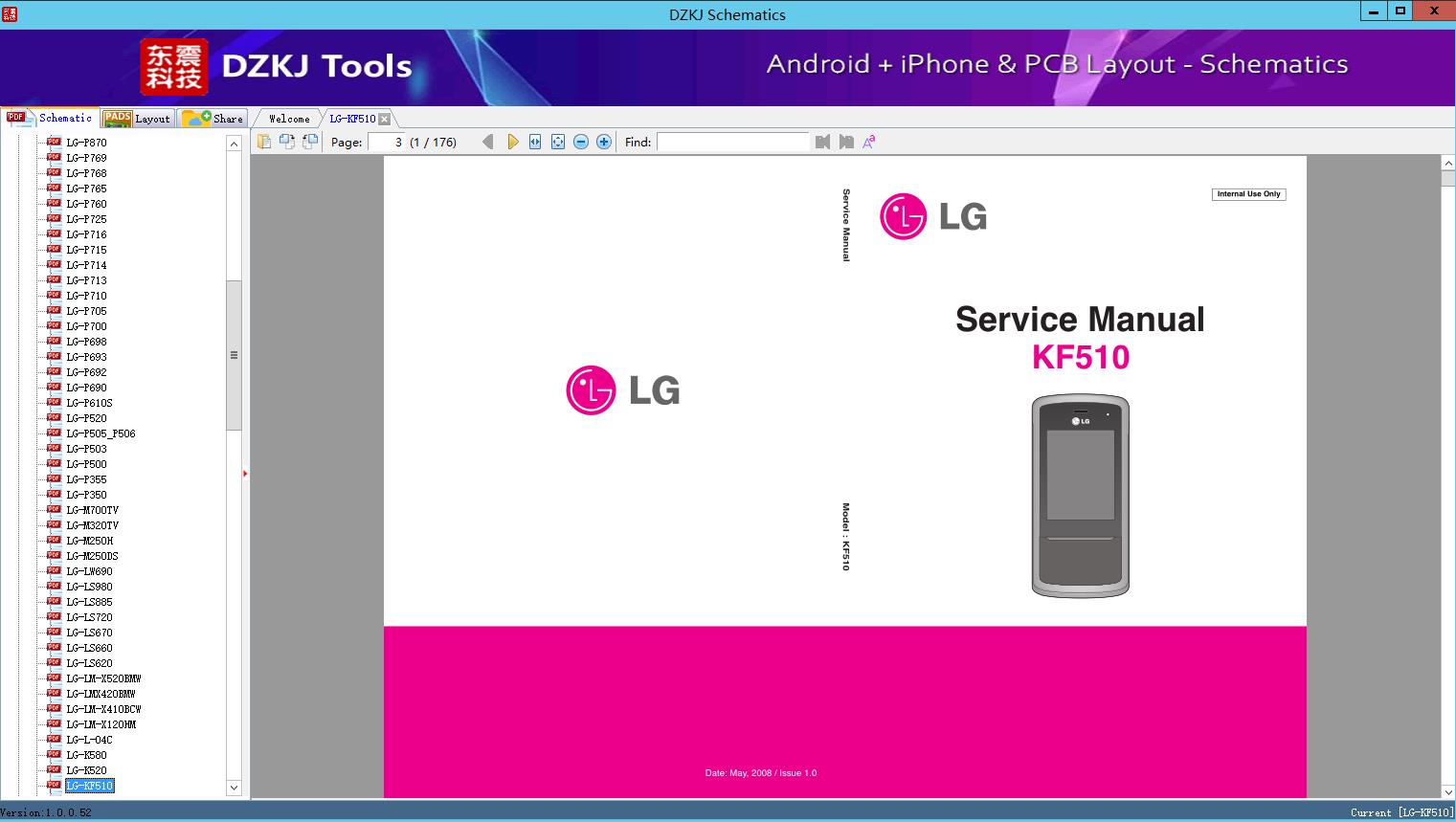The width and height of the screenshot is (1456, 822).
Task: Open LG-P610S schematic entry
Action: (89, 403)
